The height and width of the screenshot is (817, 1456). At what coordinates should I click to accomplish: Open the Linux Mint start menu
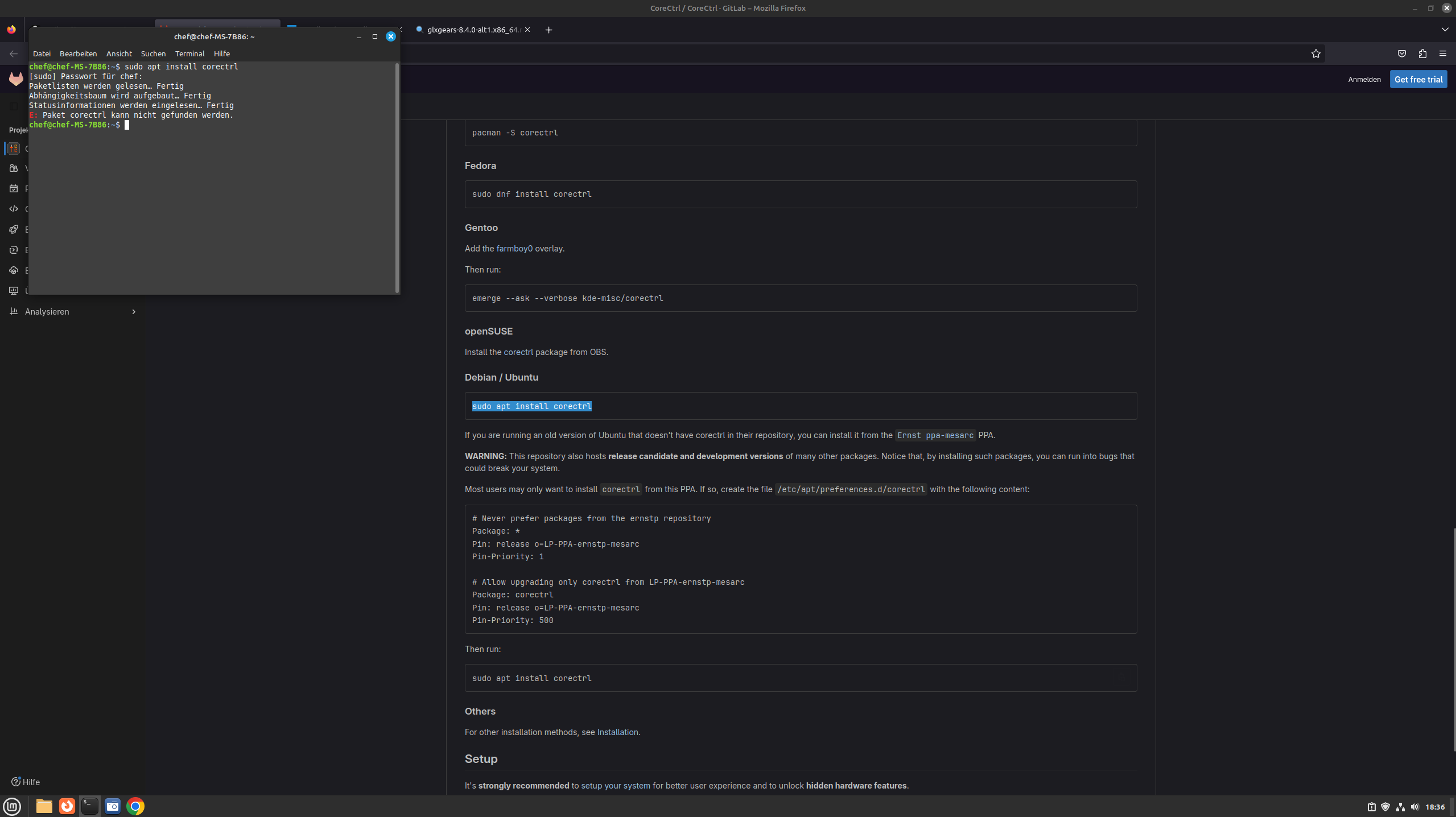(13, 806)
